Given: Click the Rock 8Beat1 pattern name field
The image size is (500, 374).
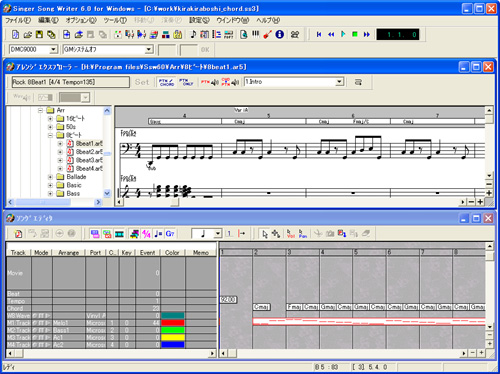Looking at the screenshot, I should pos(71,82).
